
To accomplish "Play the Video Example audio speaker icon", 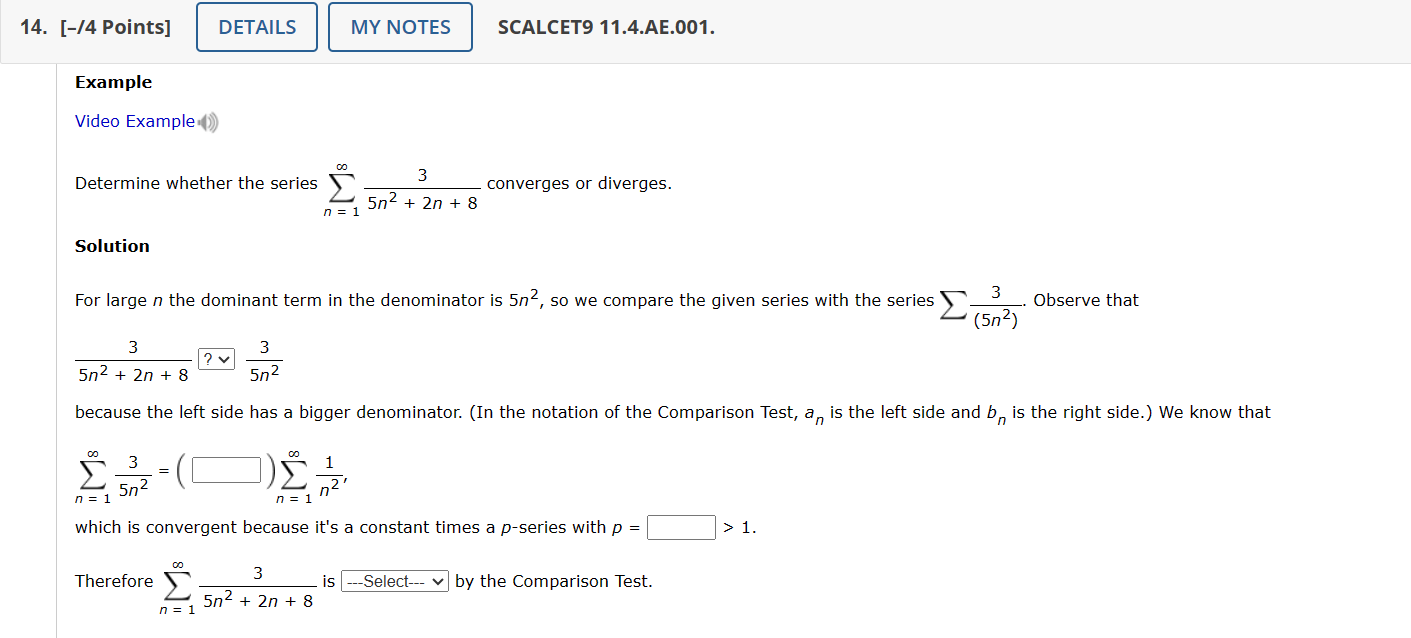I will (208, 123).
